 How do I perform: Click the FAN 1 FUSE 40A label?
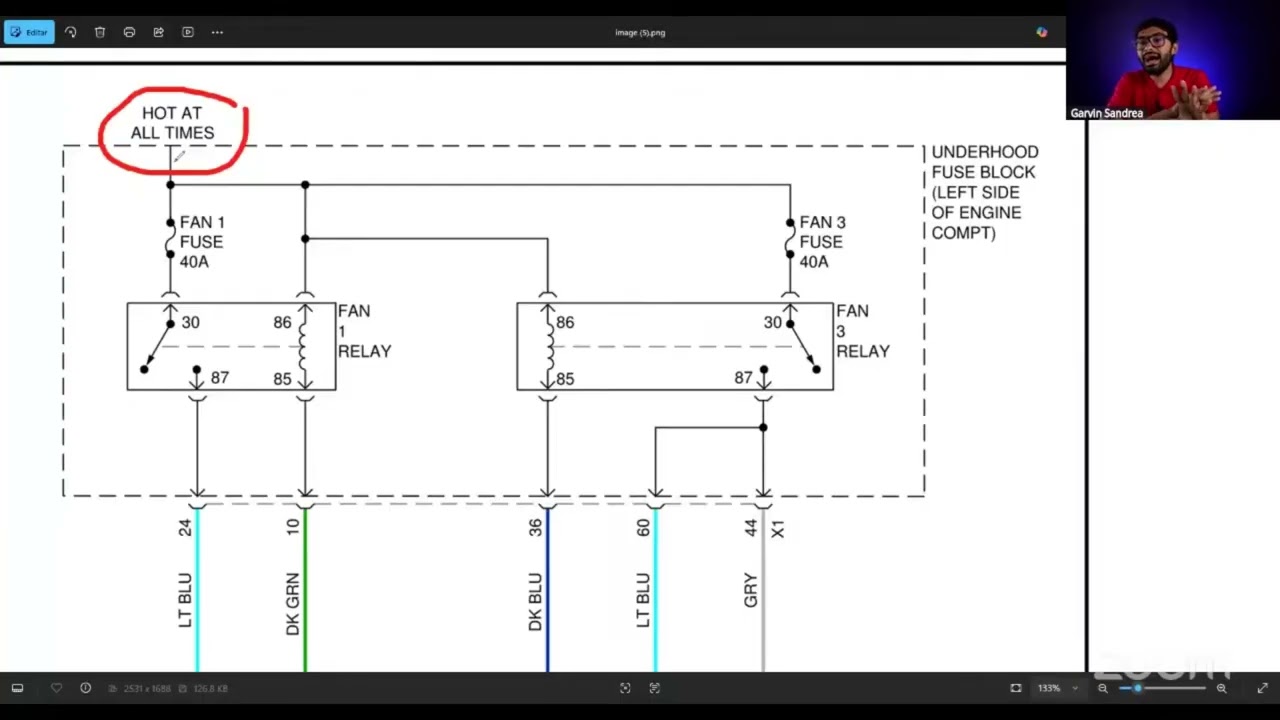click(x=202, y=242)
